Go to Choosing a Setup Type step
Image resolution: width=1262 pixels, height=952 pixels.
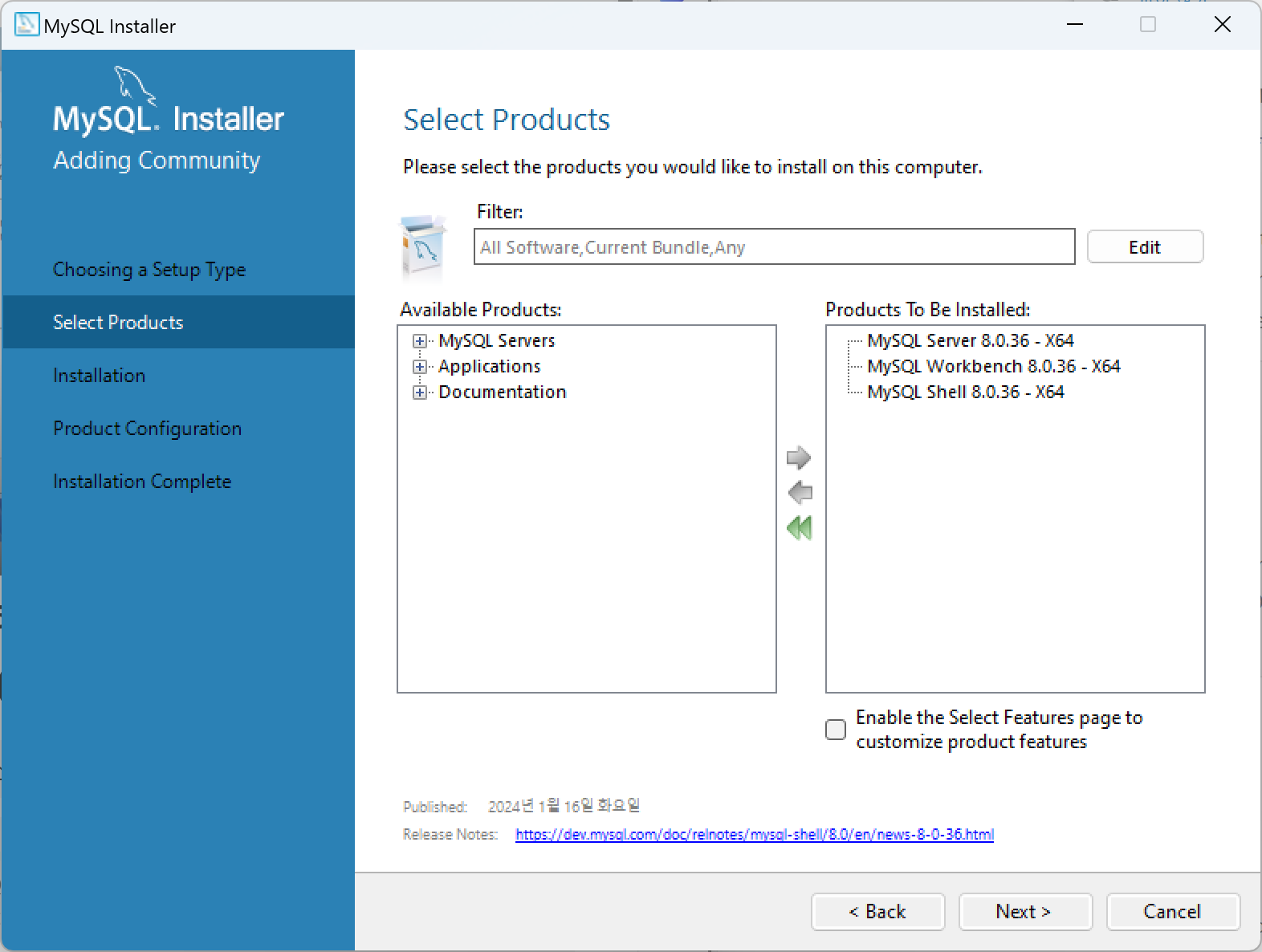click(x=149, y=270)
